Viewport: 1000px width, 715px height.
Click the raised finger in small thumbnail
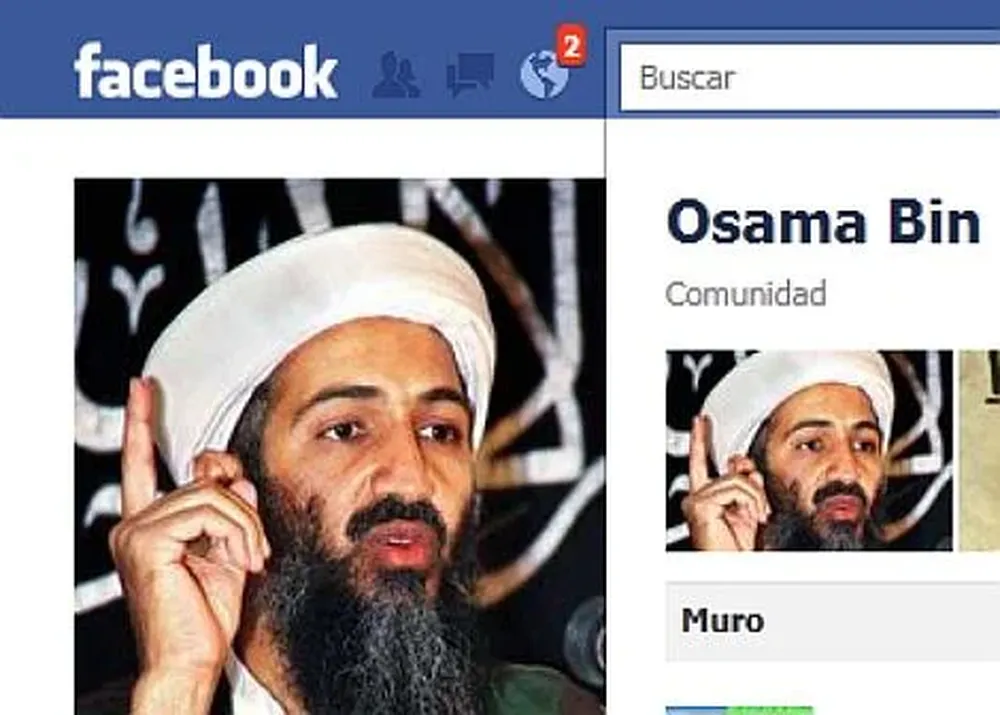pos(700,448)
